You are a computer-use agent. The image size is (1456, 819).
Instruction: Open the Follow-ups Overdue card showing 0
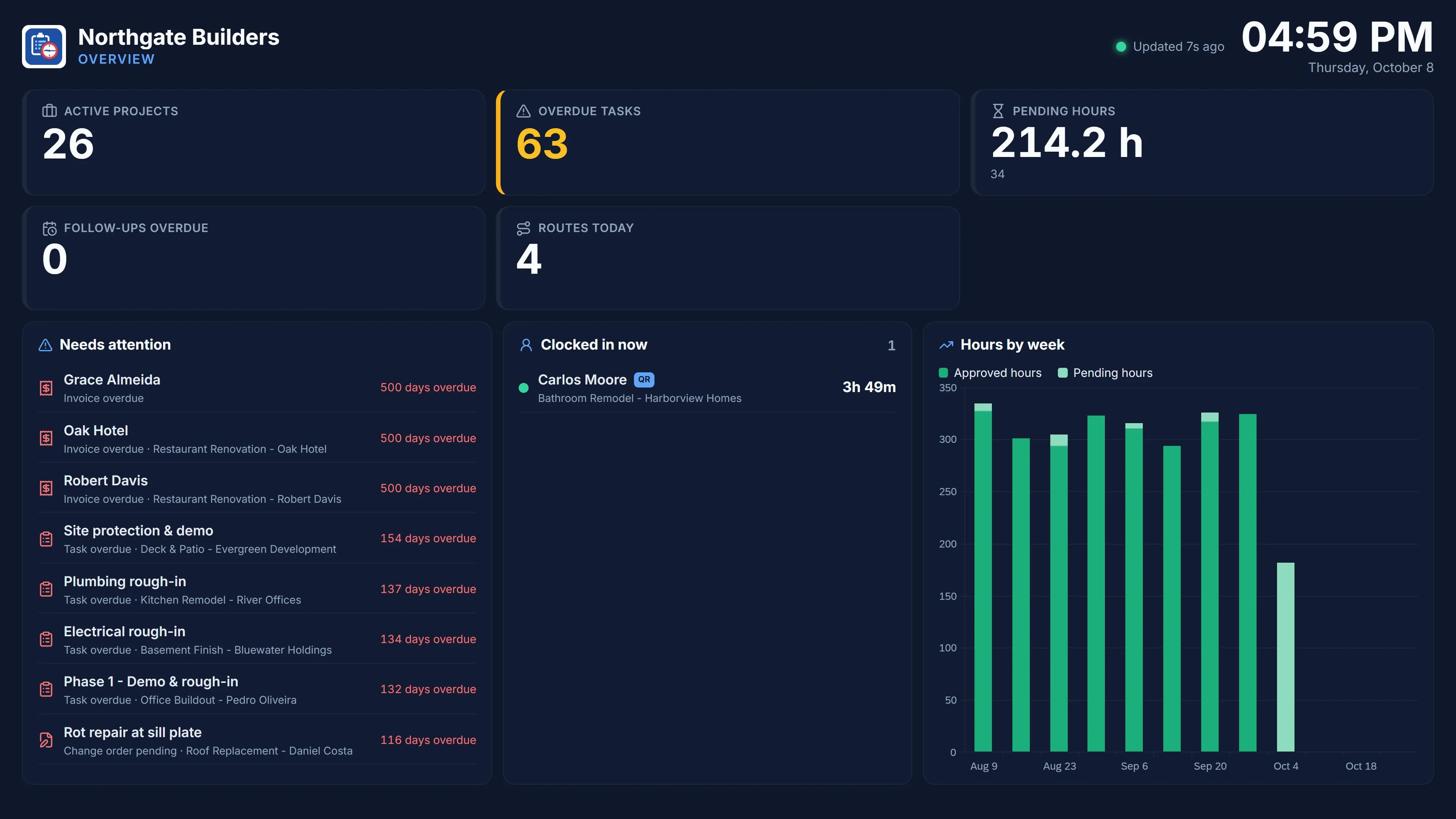pos(254,258)
